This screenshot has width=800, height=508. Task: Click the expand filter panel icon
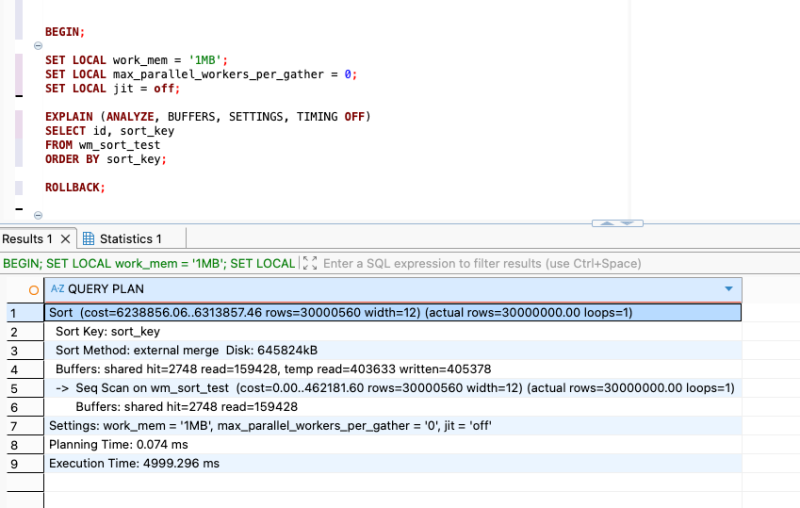(310, 263)
